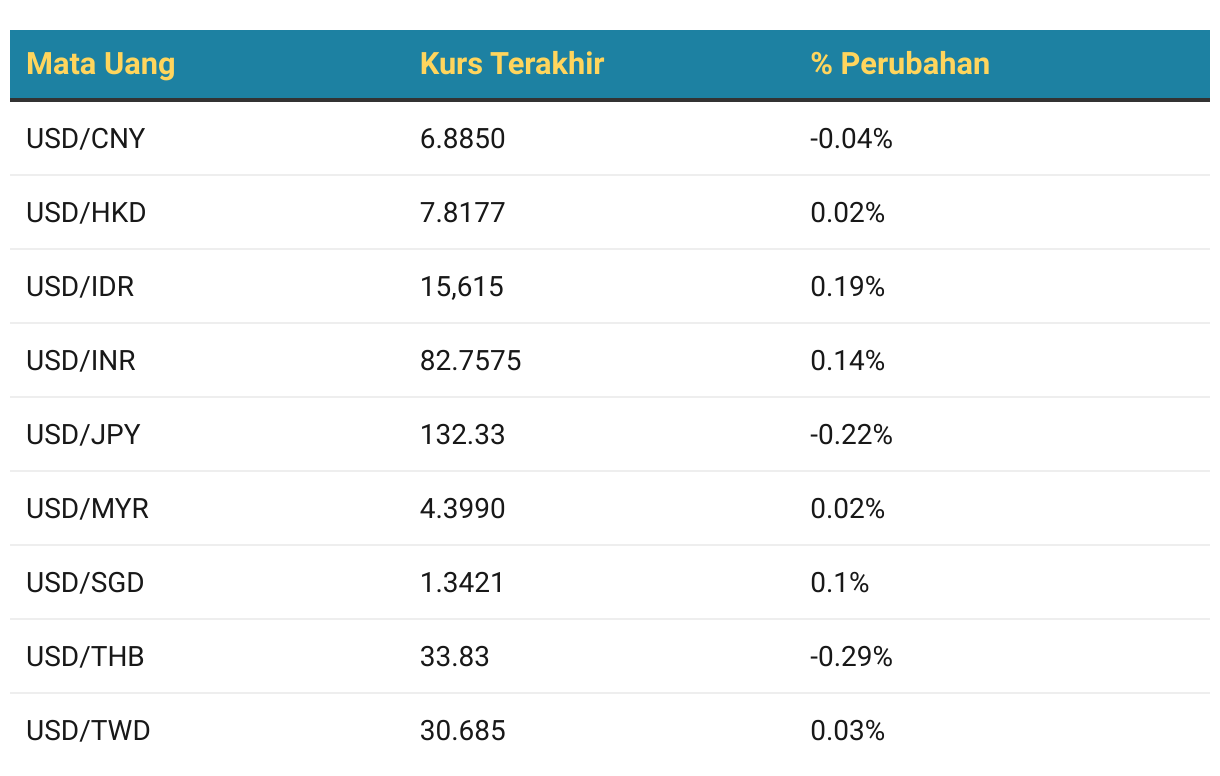Select the USD/IDR row label
This screenshot has width=1220, height=776.
(80, 287)
